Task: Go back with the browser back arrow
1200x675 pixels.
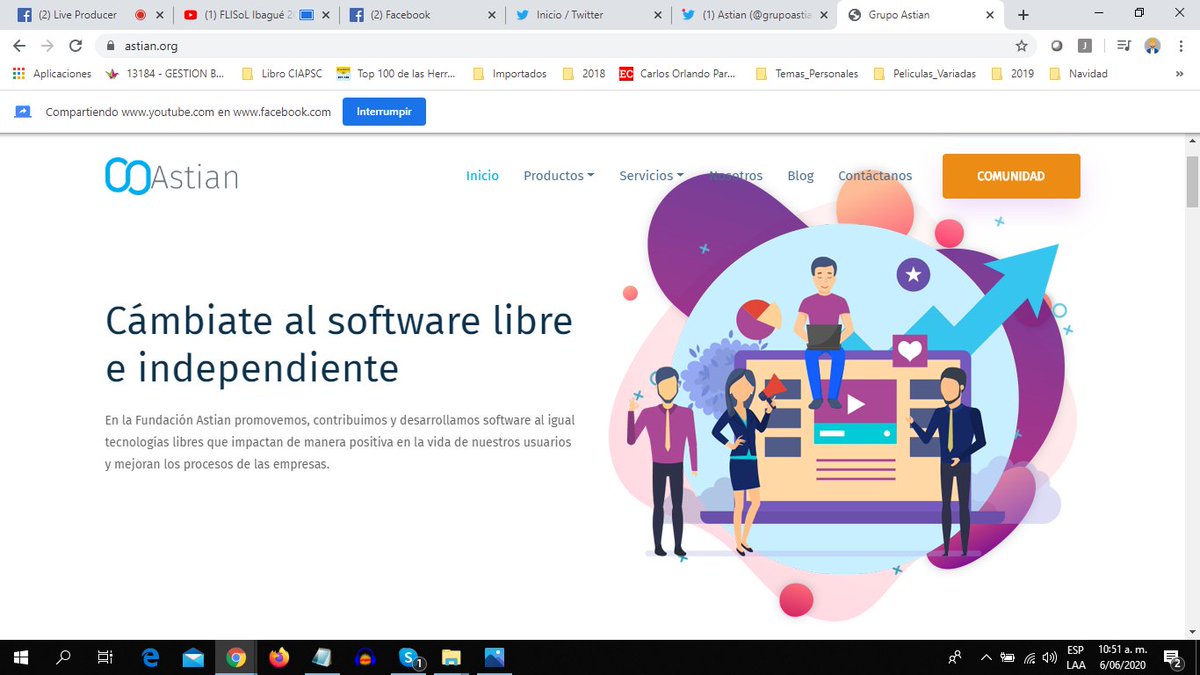Action: click(19, 46)
